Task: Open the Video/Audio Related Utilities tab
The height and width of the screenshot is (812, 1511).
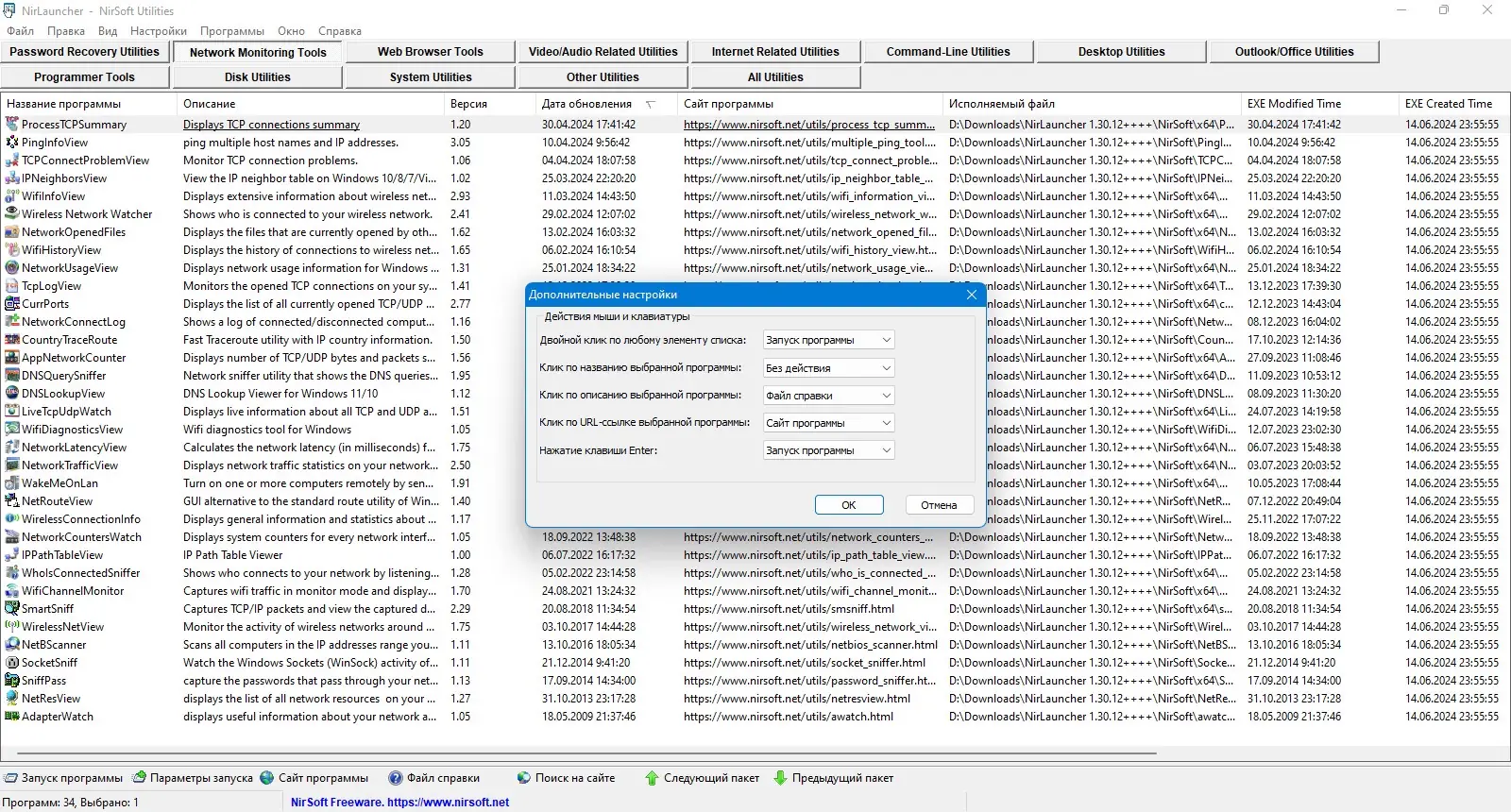Action: point(603,52)
